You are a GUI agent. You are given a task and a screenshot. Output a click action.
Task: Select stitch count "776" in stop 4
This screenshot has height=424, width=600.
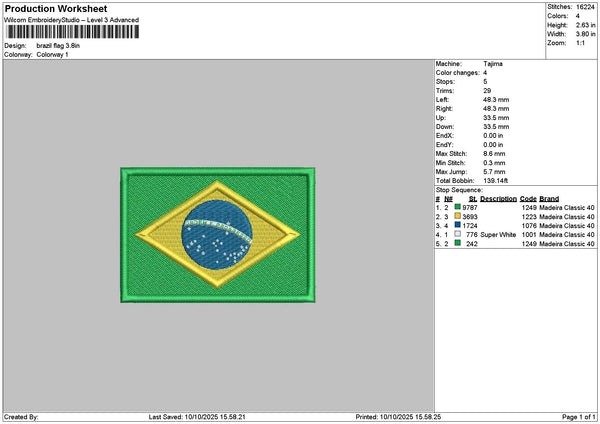coord(472,235)
